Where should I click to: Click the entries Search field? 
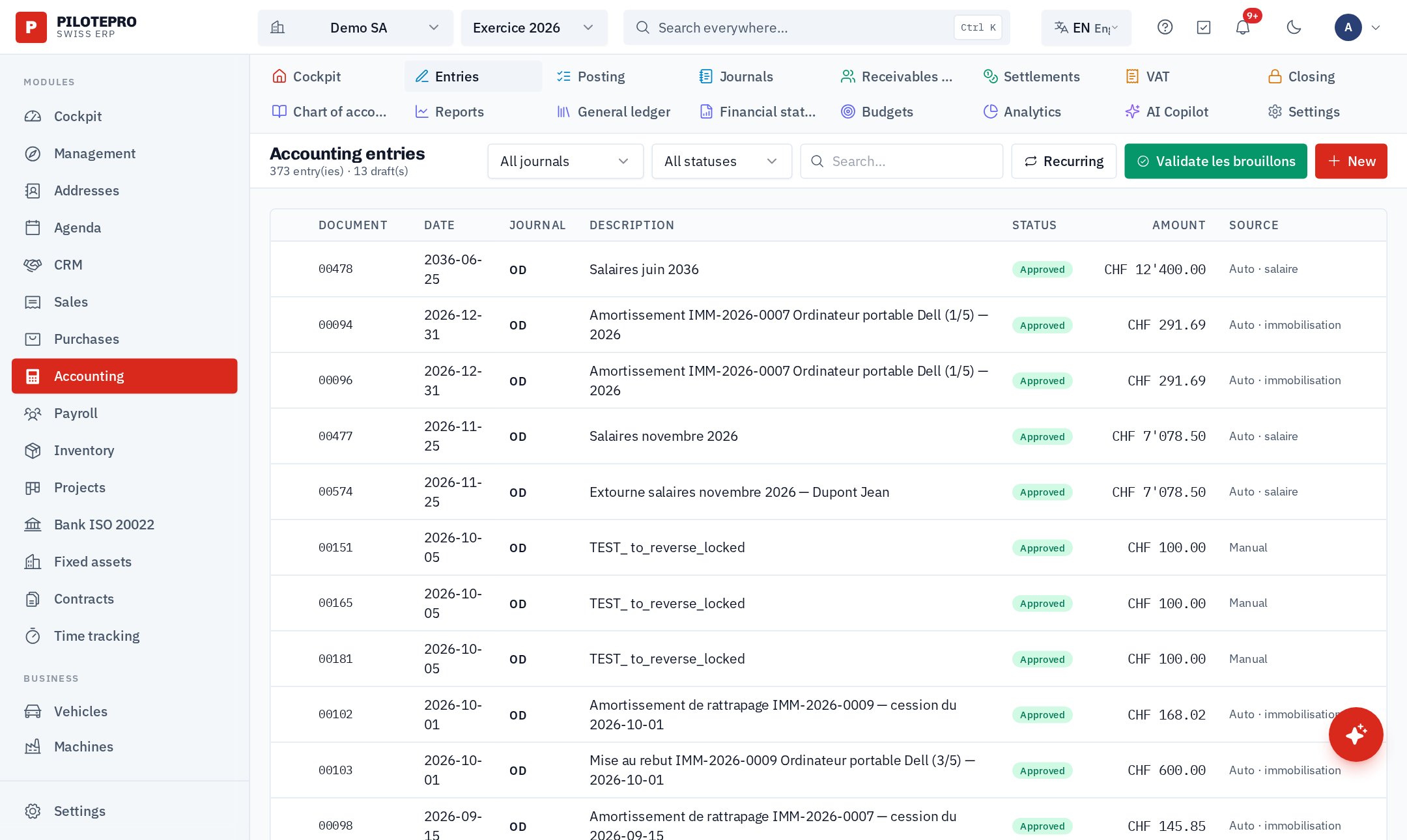(x=901, y=161)
